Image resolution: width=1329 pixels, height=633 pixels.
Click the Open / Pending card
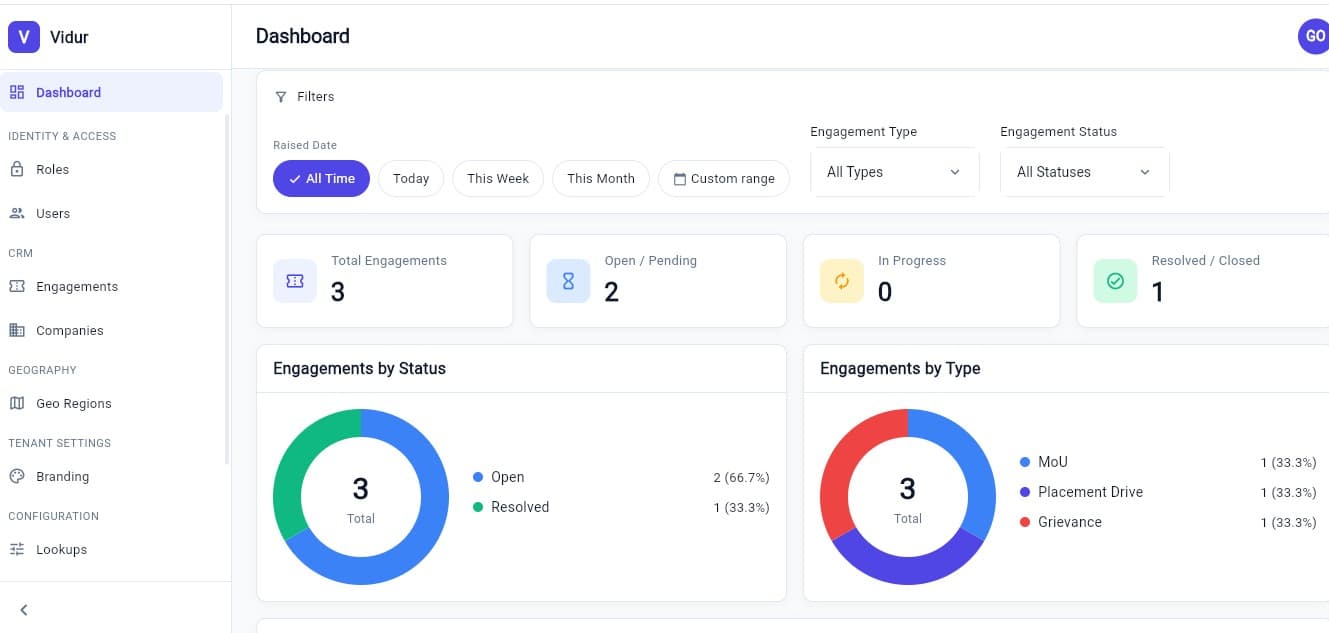658,281
